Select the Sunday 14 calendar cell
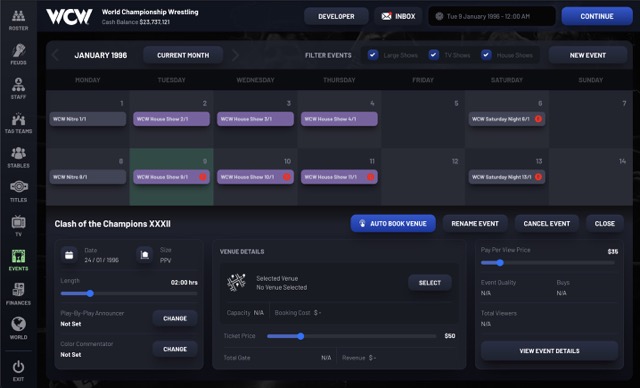 click(591, 177)
